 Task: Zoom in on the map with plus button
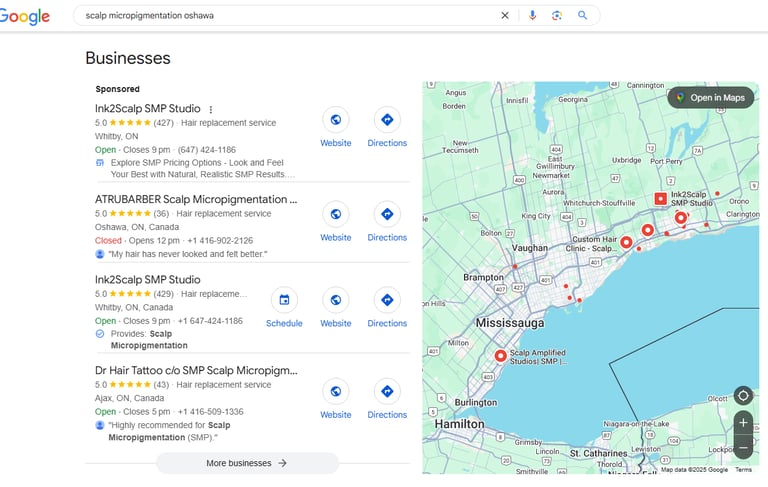click(743, 423)
